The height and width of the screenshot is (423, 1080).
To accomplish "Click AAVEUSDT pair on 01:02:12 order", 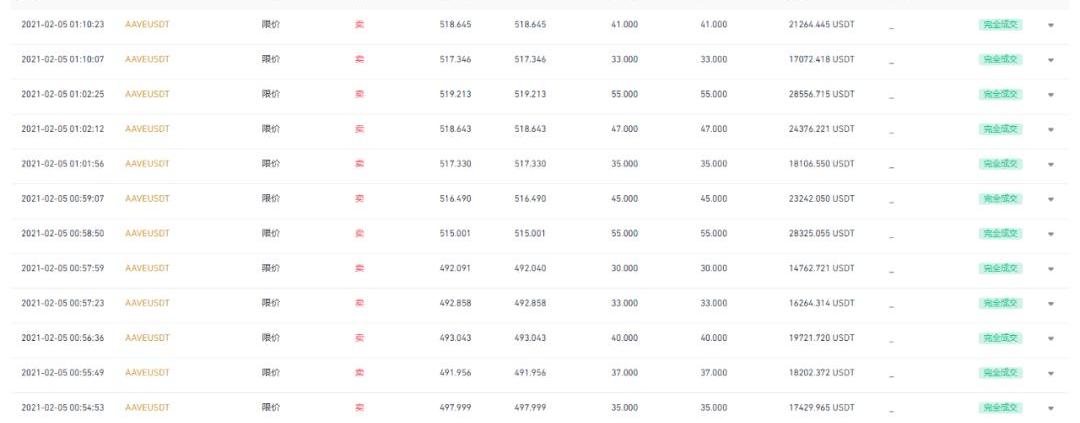I will click(x=147, y=128).
